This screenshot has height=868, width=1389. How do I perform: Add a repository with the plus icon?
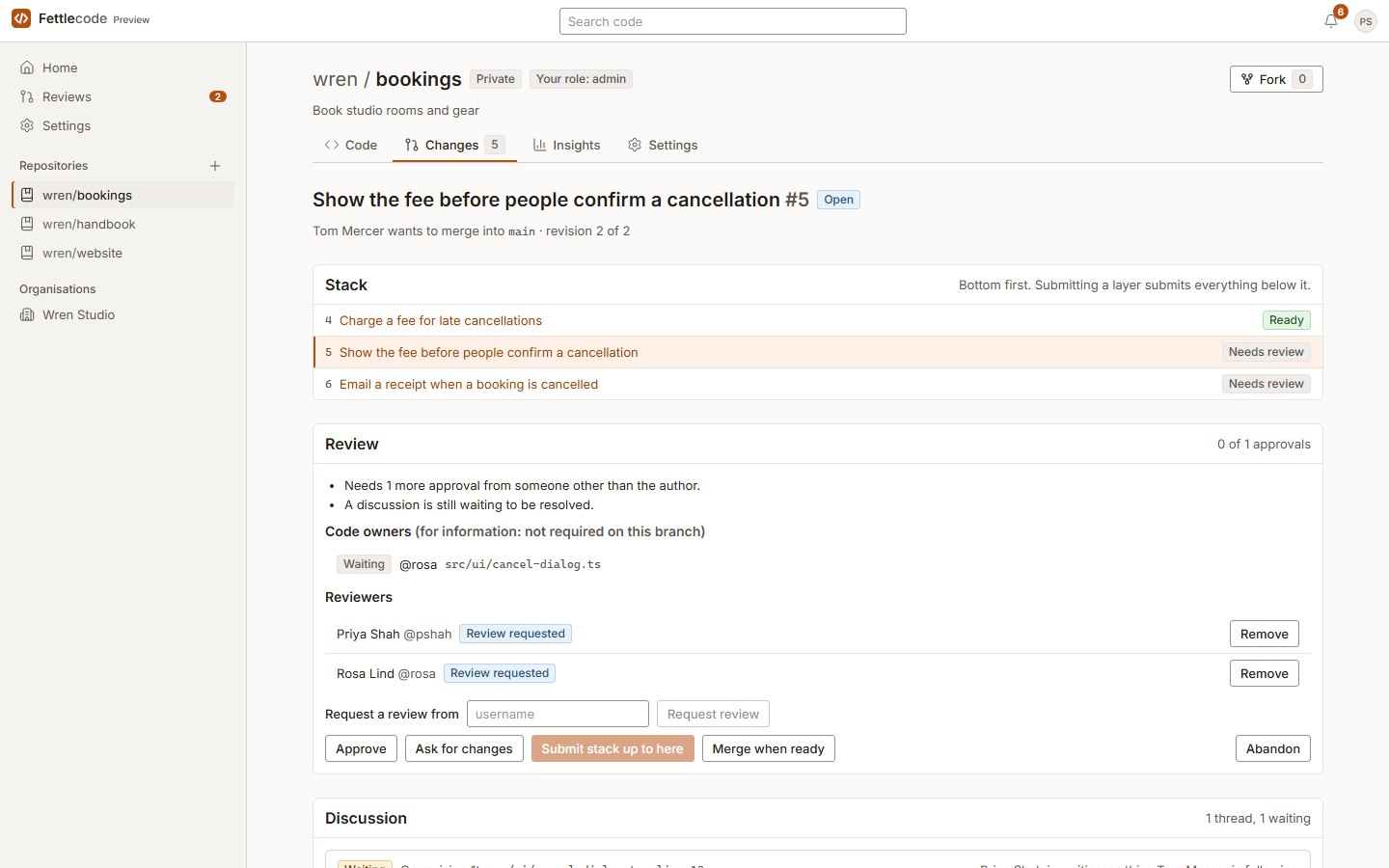(215, 166)
